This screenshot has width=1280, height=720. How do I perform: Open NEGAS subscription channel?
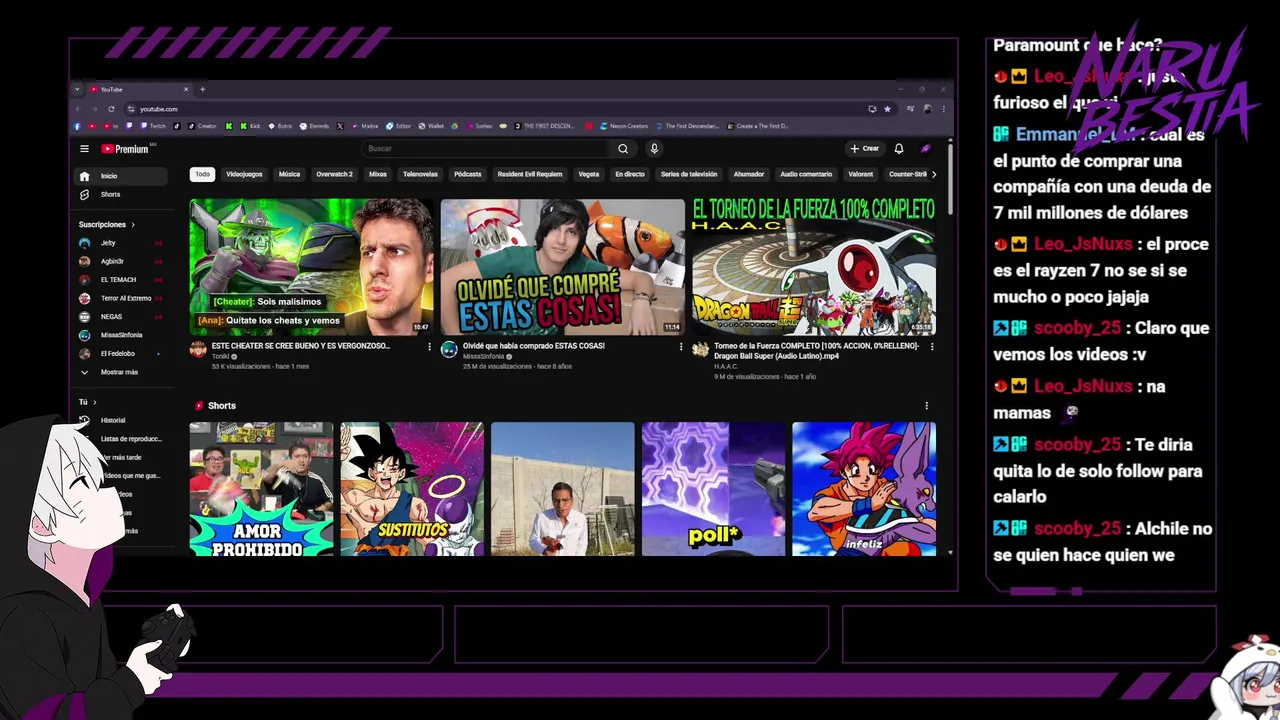[121, 317]
